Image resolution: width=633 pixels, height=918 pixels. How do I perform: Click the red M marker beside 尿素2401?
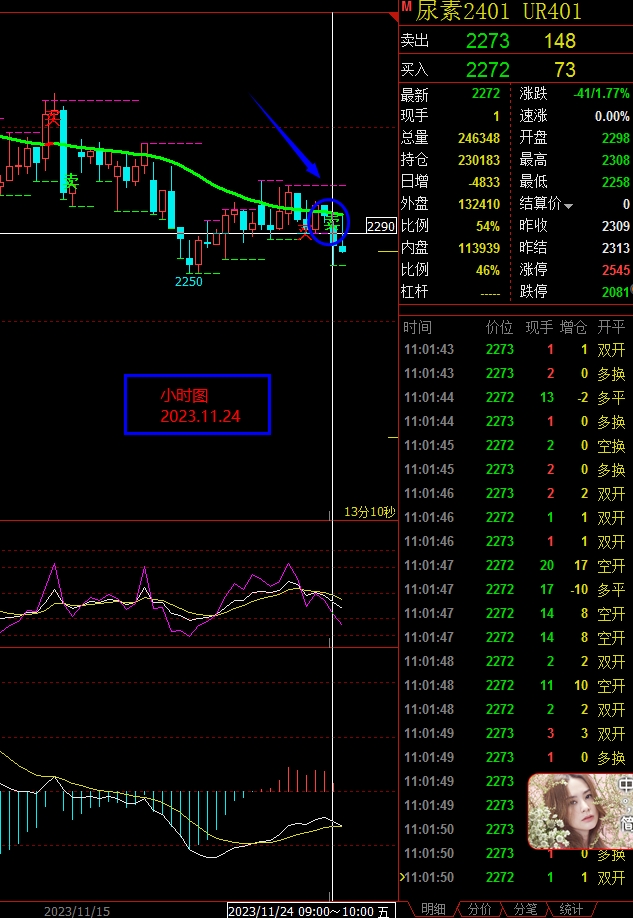coord(406,5)
